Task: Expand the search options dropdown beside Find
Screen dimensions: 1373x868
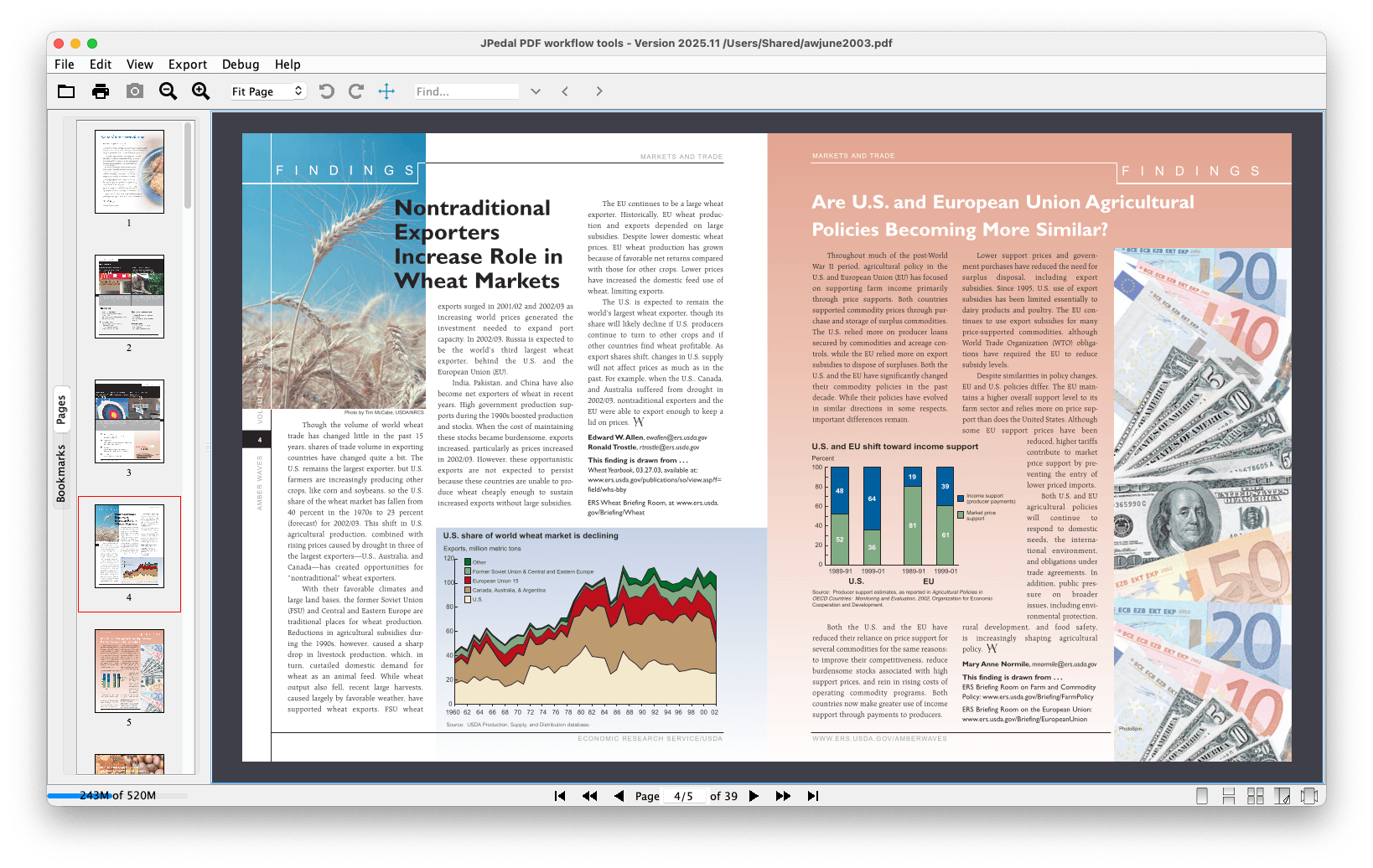Action: (536, 90)
